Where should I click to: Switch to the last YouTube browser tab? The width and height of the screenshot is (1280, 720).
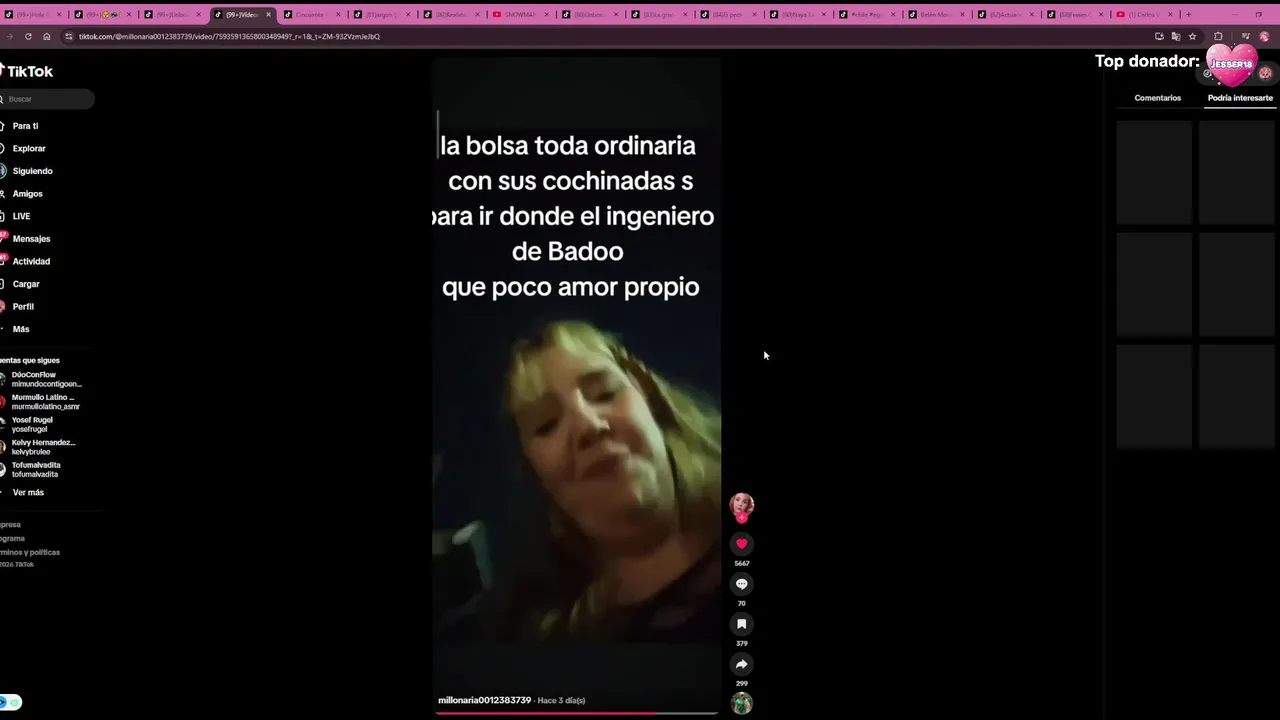[x=1142, y=14]
